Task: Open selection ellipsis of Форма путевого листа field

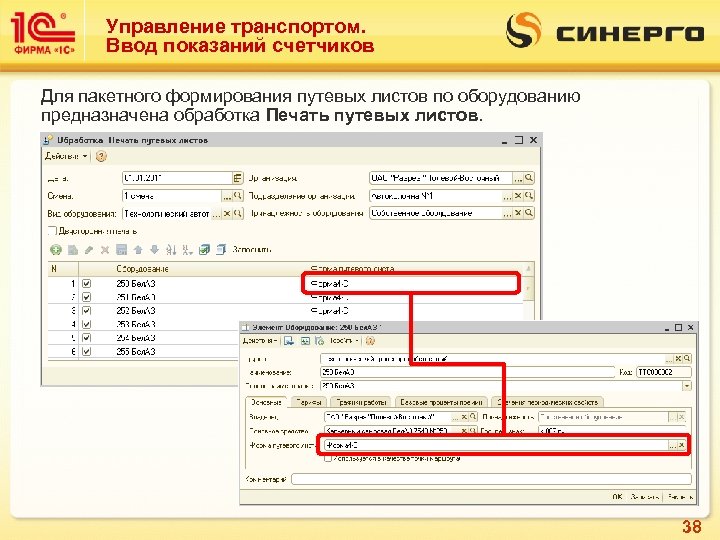Action: pos(673,445)
